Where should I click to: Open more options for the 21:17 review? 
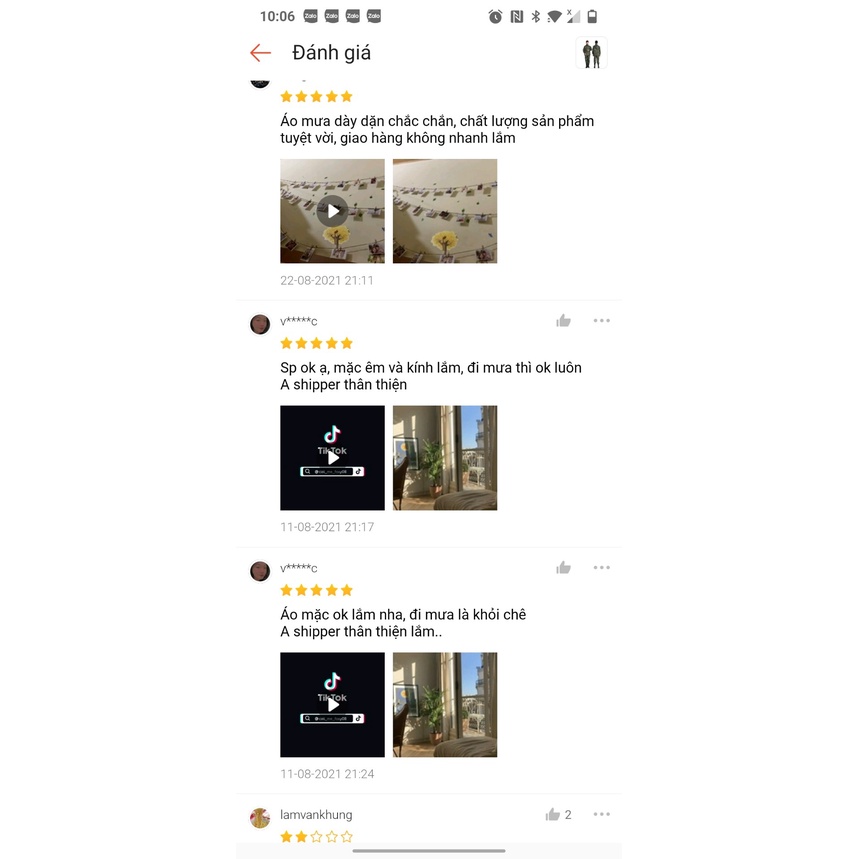[602, 320]
